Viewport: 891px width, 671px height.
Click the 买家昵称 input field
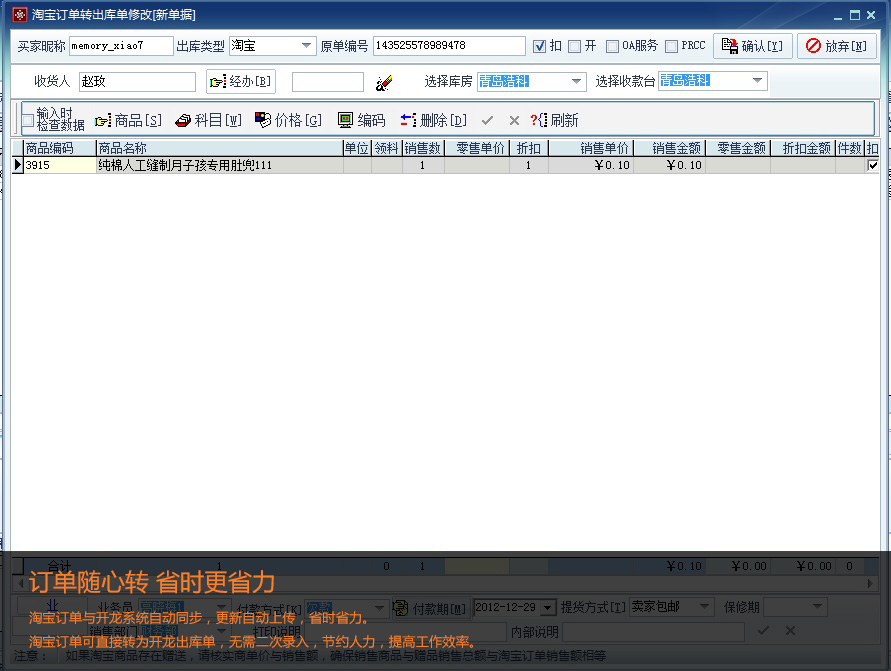[121, 45]
